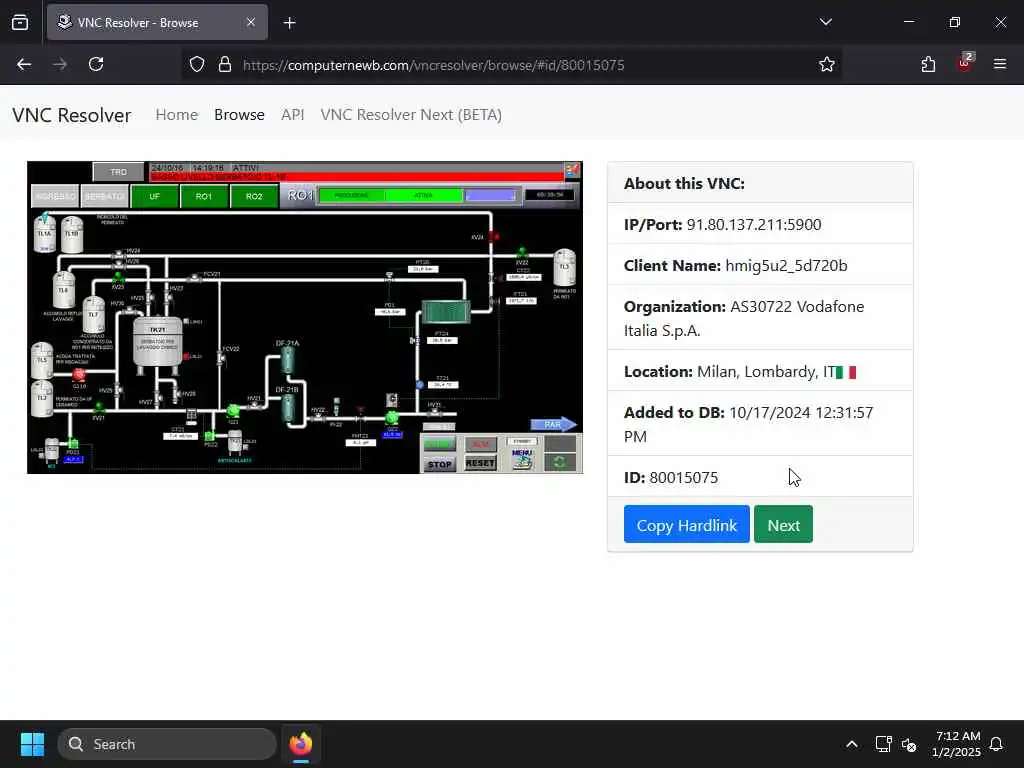Click the RO1 green button in screenshot
The height and width of the screenshot is (768, 1024).
(x=204, y=197)
